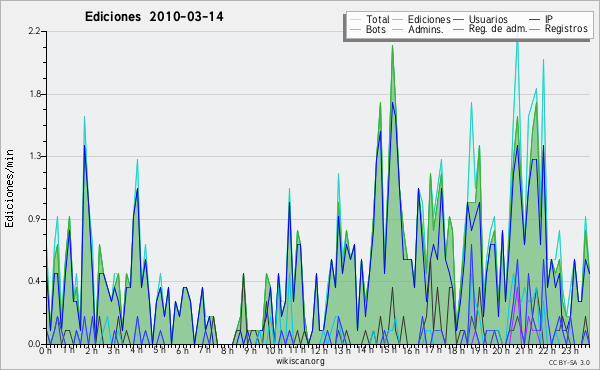Click the '15 h' x-axis label
The width and height of the screenshot is (600, 370).
click(x=388, y=350)
